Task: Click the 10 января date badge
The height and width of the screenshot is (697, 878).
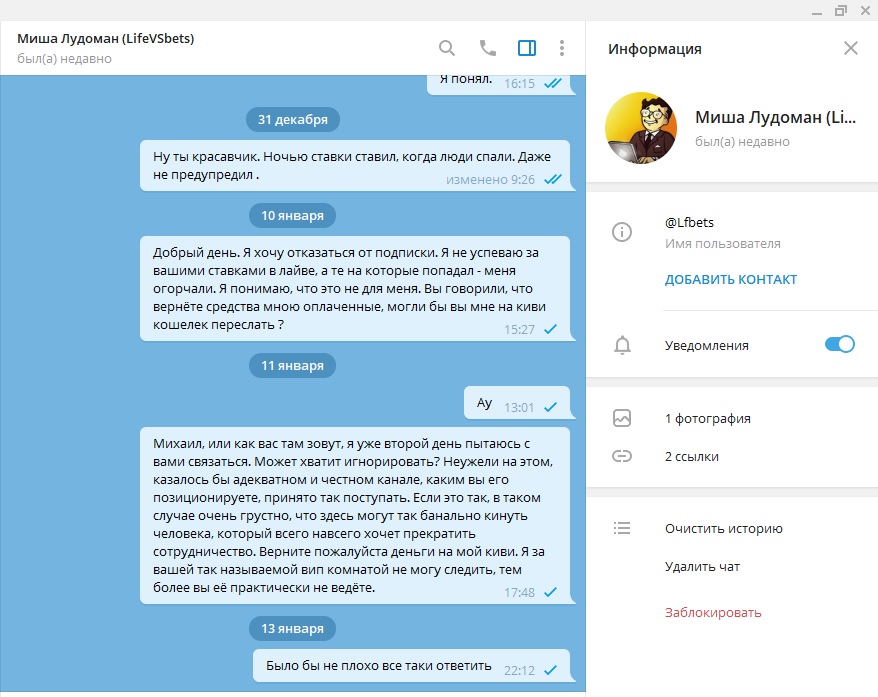Action: coord(292,216)
